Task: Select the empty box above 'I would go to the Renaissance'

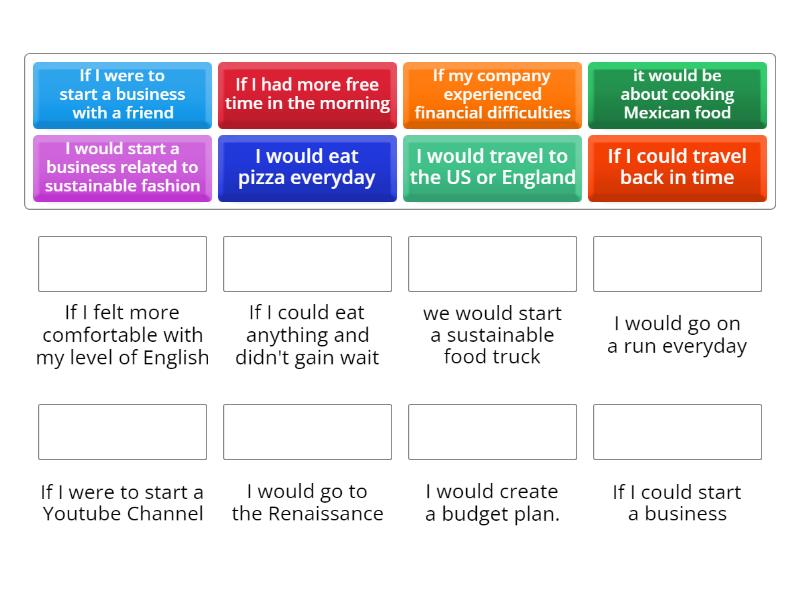Action: pyautogui.click(x=307, y=432)
